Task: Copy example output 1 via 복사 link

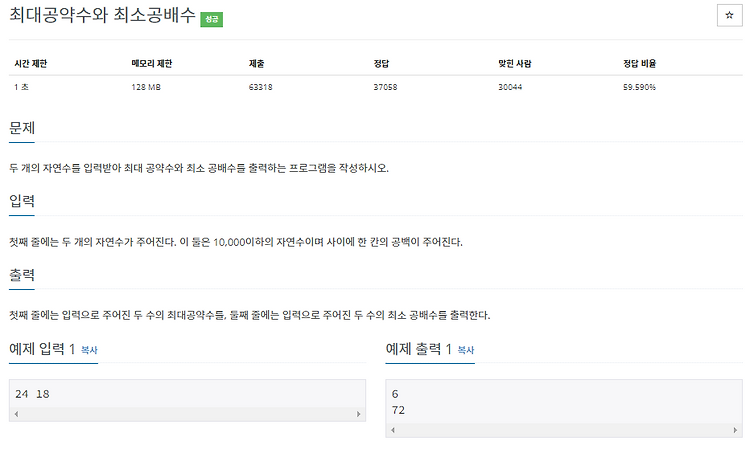Action: [x=465, y=350]
